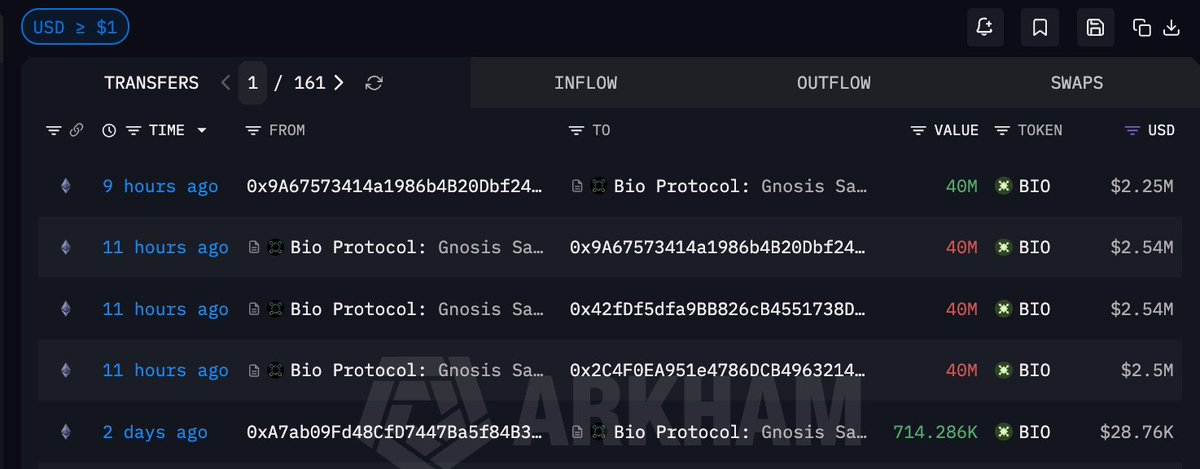Click the page number field showing 1
1200x469 pixels.
click(x=252, y=83)
